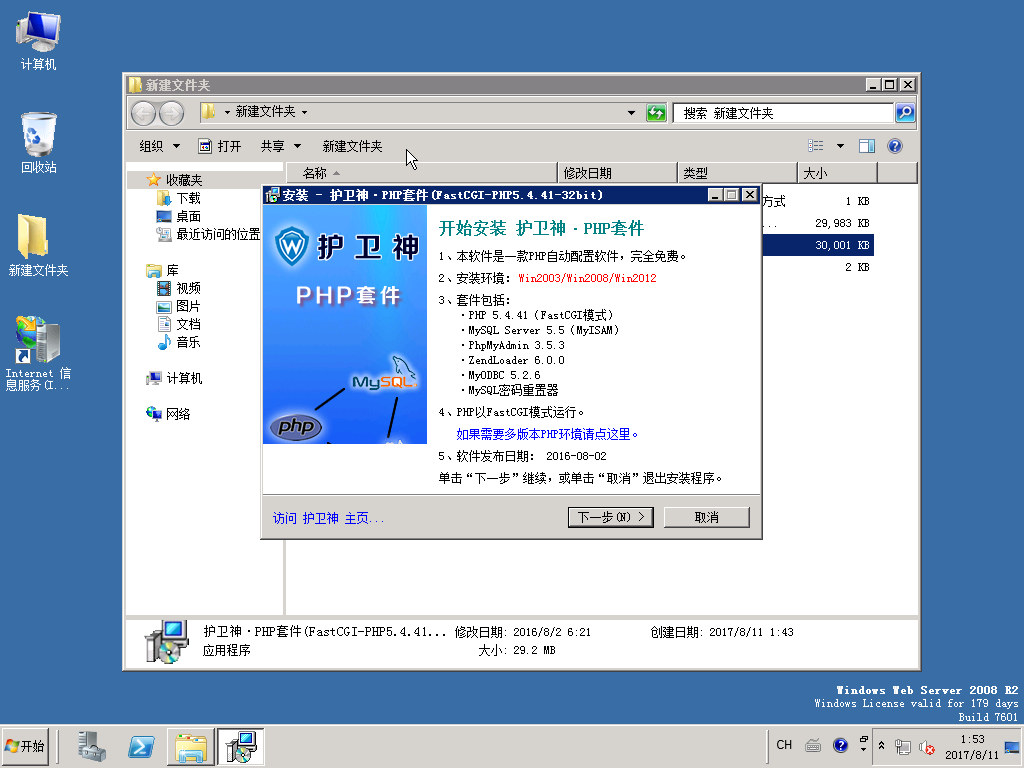Select the 计算机 desktop icon
This screenshot has width=1024, height=768.
pyautogui.click(x=39, y=40)
